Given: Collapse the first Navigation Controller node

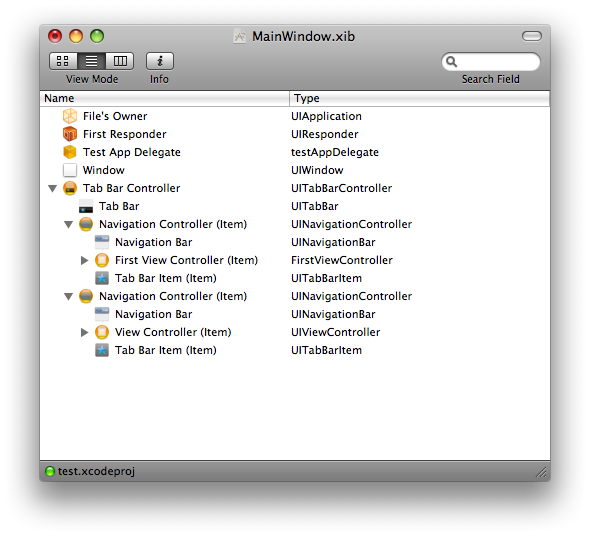Looking at the screenshot, I should click(x=68, y=225).
